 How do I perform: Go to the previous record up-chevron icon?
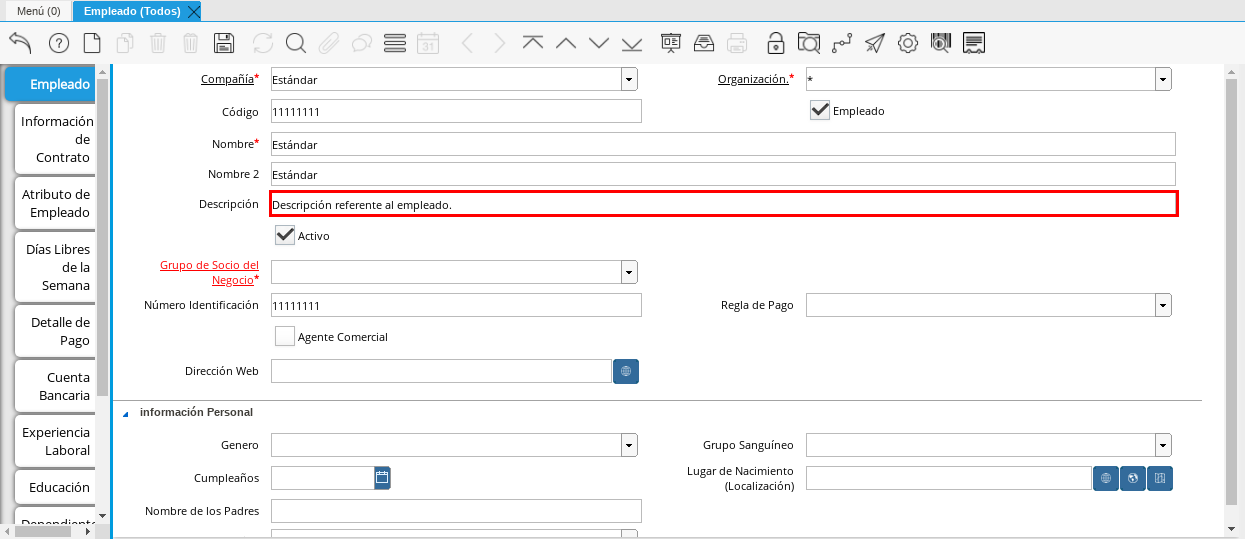pos(566,43)
